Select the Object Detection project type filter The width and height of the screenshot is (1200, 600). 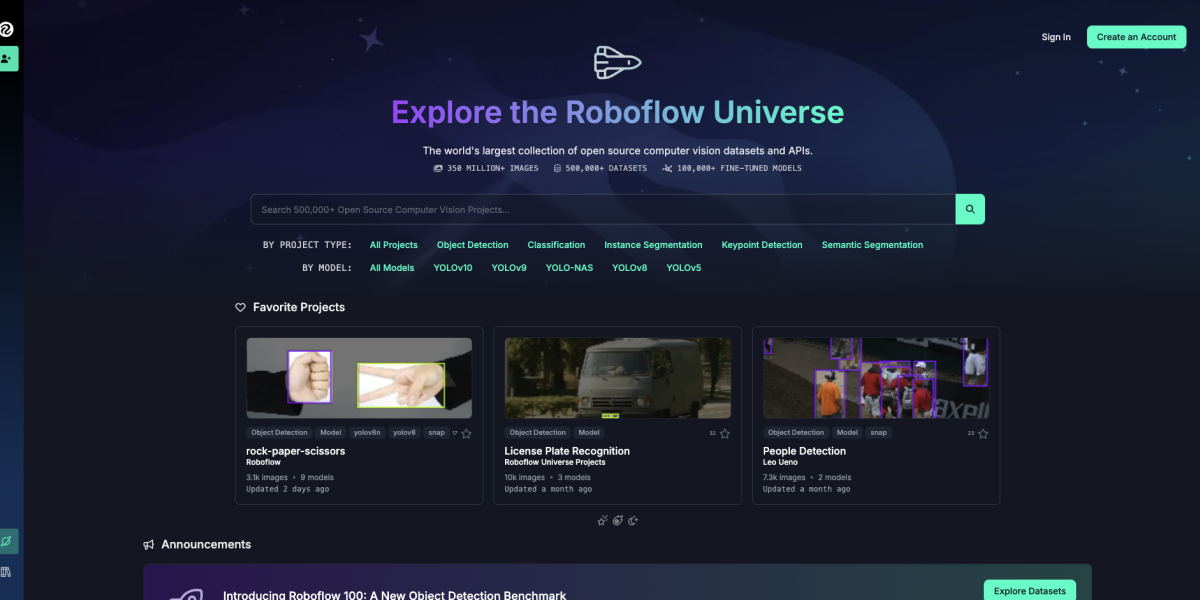pyautogui.click(x=472, y=244)
